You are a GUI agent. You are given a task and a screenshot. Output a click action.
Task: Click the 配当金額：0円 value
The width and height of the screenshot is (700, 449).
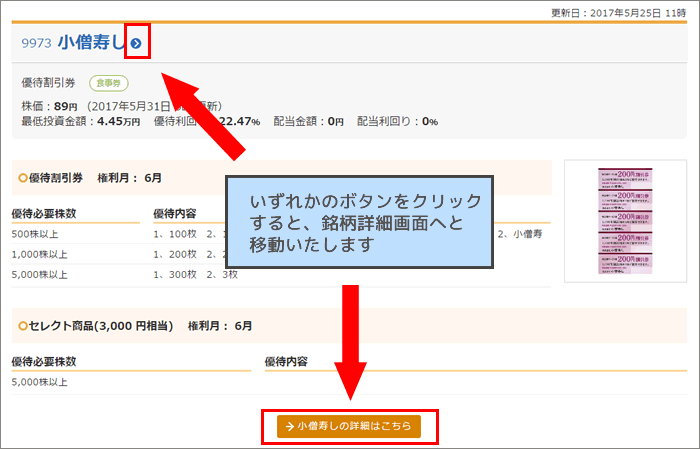pyautogui.click(x=308, y=121)
